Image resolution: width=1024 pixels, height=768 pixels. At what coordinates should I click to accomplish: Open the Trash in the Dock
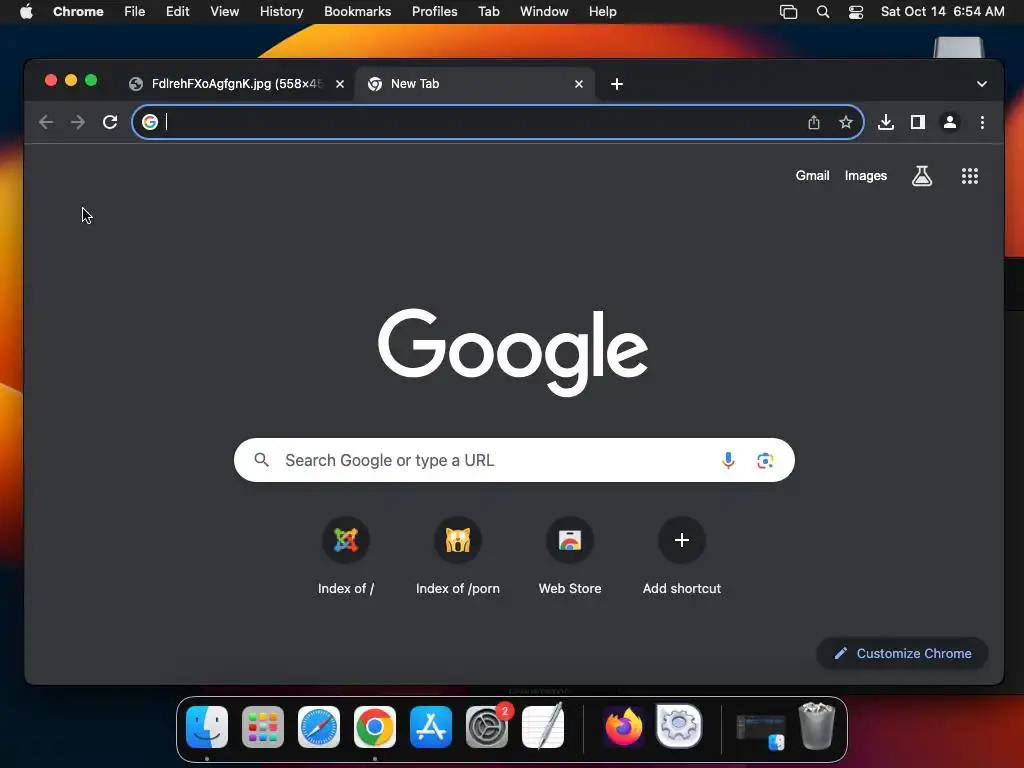coord(816,726)
